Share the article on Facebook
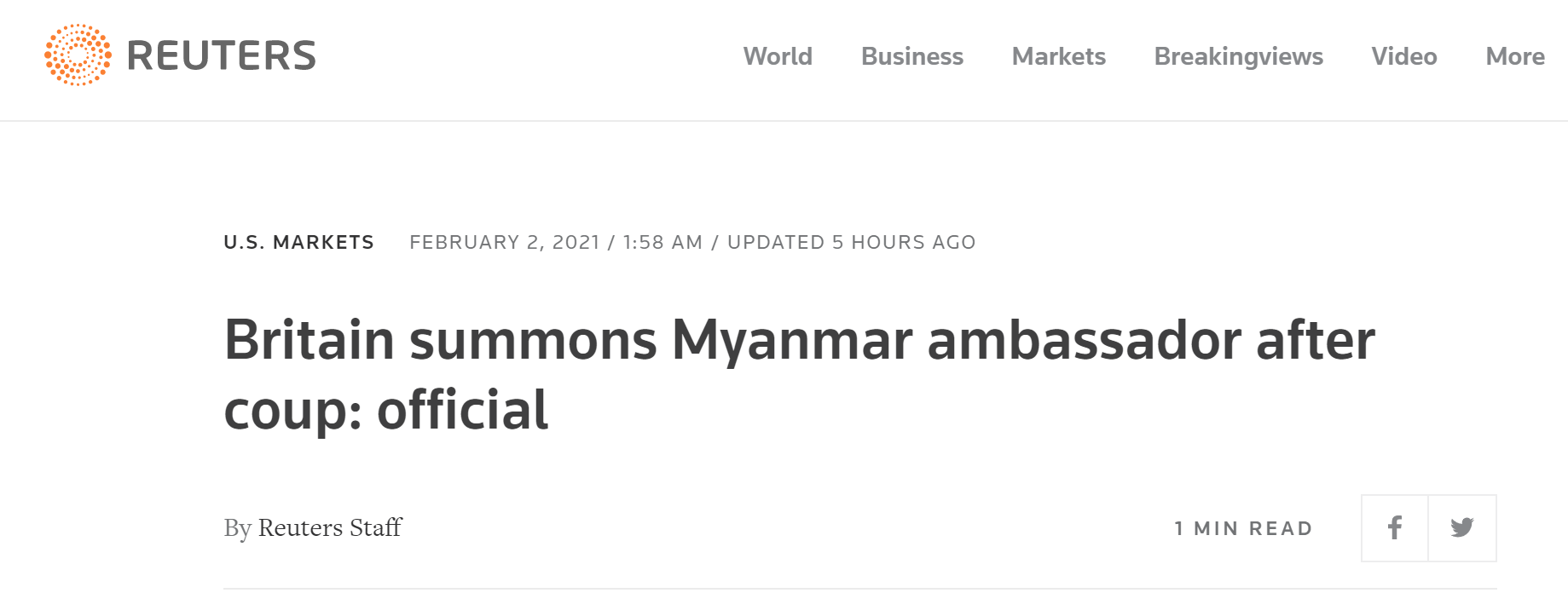The image size is (1568, 593). click(1395, 528)
